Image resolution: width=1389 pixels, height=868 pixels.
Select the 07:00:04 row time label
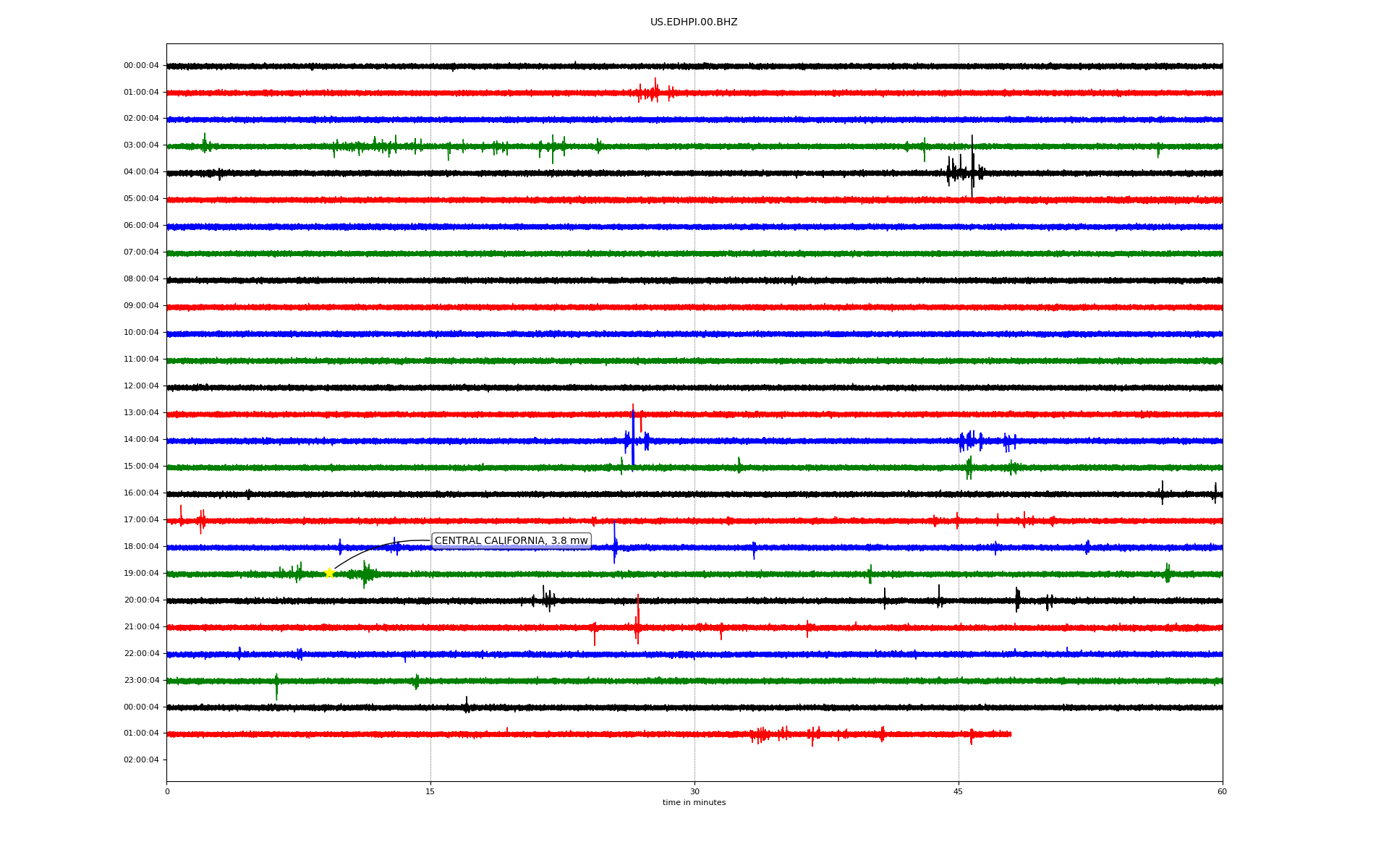[x=141, y=252]
